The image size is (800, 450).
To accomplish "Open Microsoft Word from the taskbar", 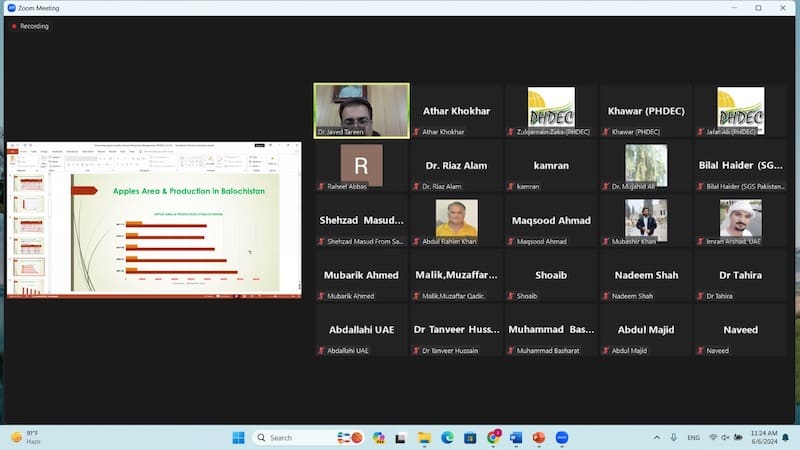I will [x=516, y=437].
